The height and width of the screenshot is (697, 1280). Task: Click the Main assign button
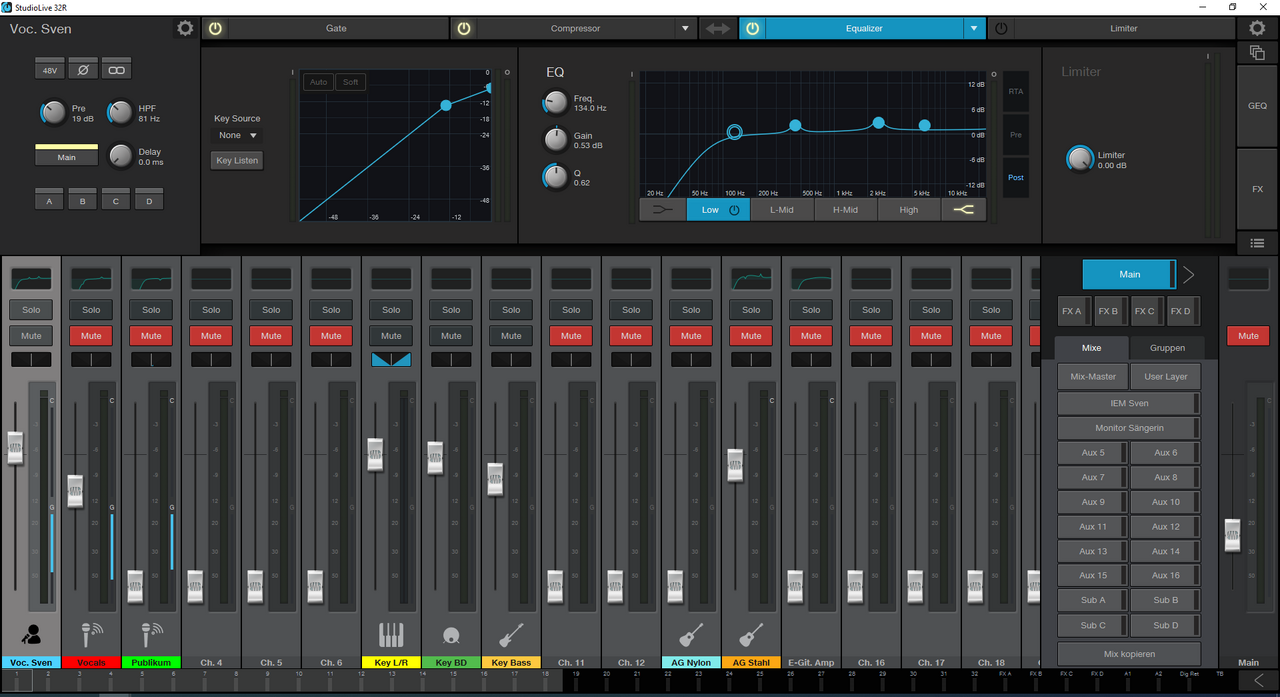click(x=66, y=157)
